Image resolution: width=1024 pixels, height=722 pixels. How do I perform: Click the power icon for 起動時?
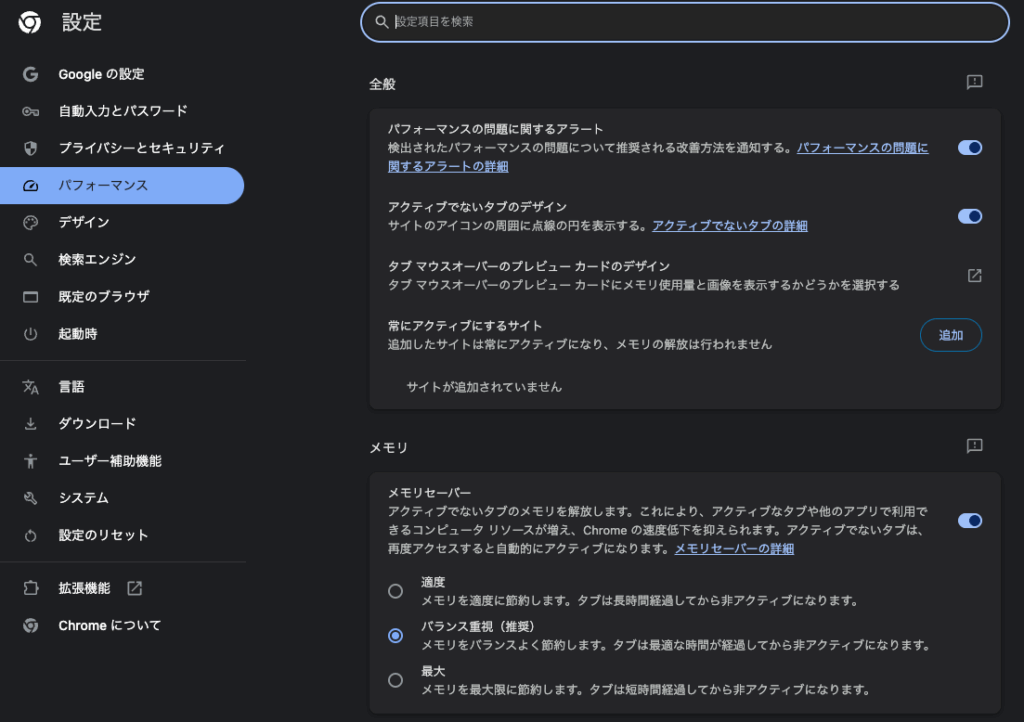tap(30, 334)
